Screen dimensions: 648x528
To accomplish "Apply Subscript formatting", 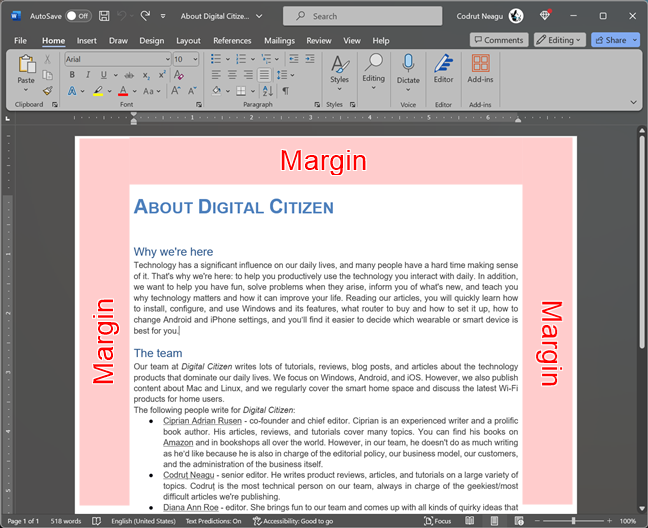I will (146, 75).
